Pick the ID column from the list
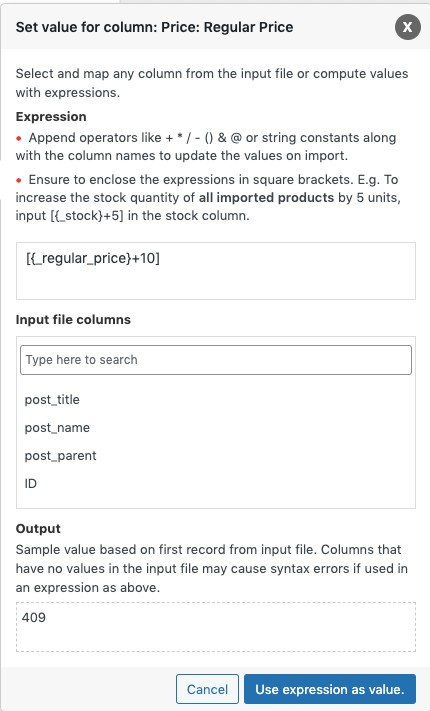 tap(30, 483)
